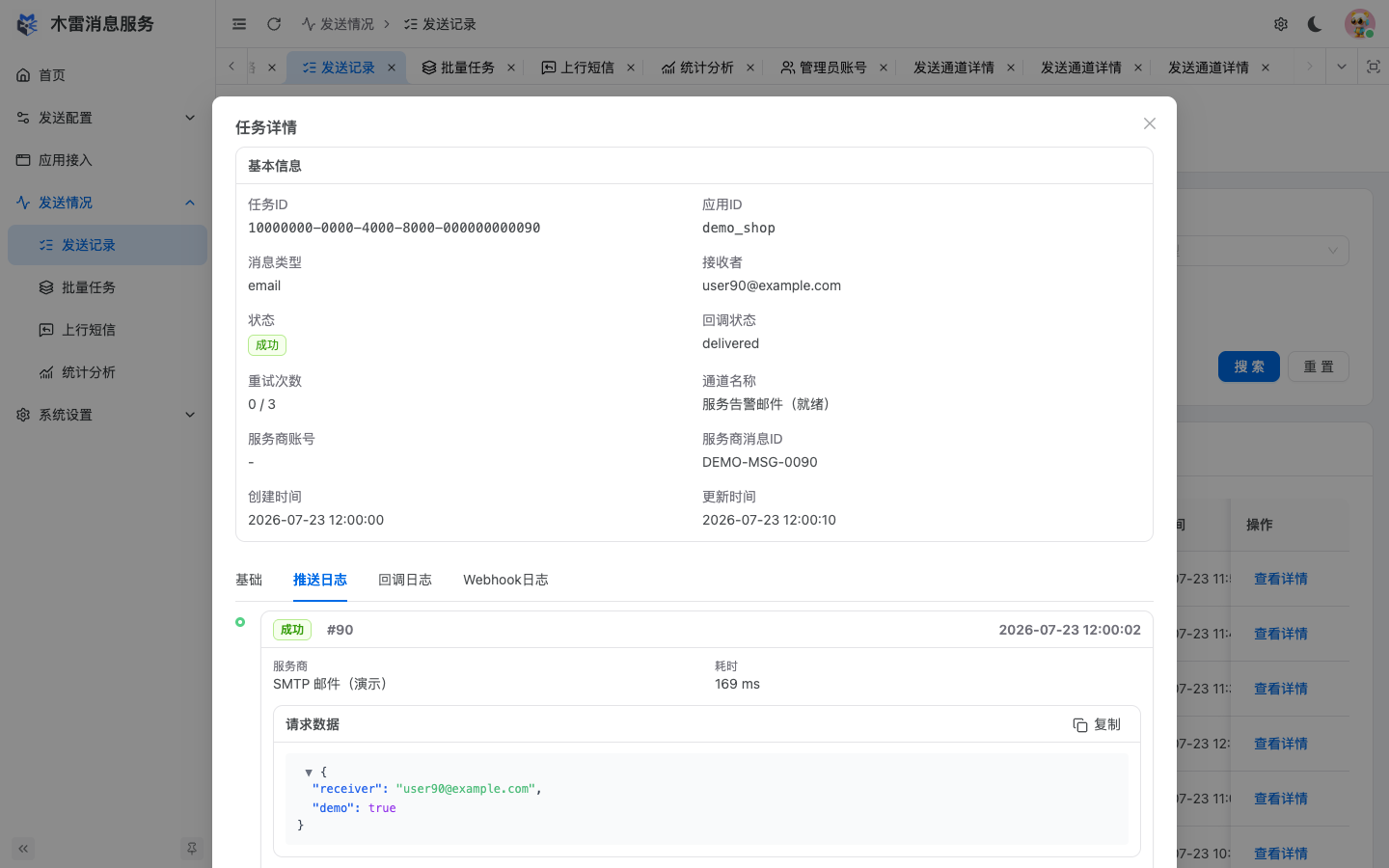Click the hamburger menu toggle icon
Image resolution: width=1389 pixels, height=868 pixels.
tap(239, 24)
